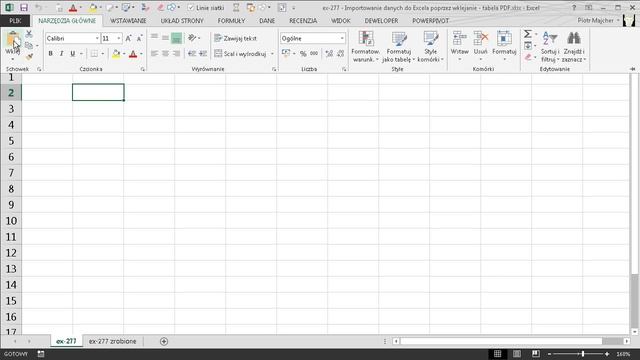
Task: Decrease font size with the smaller A icon
Action: coord(139,38)
